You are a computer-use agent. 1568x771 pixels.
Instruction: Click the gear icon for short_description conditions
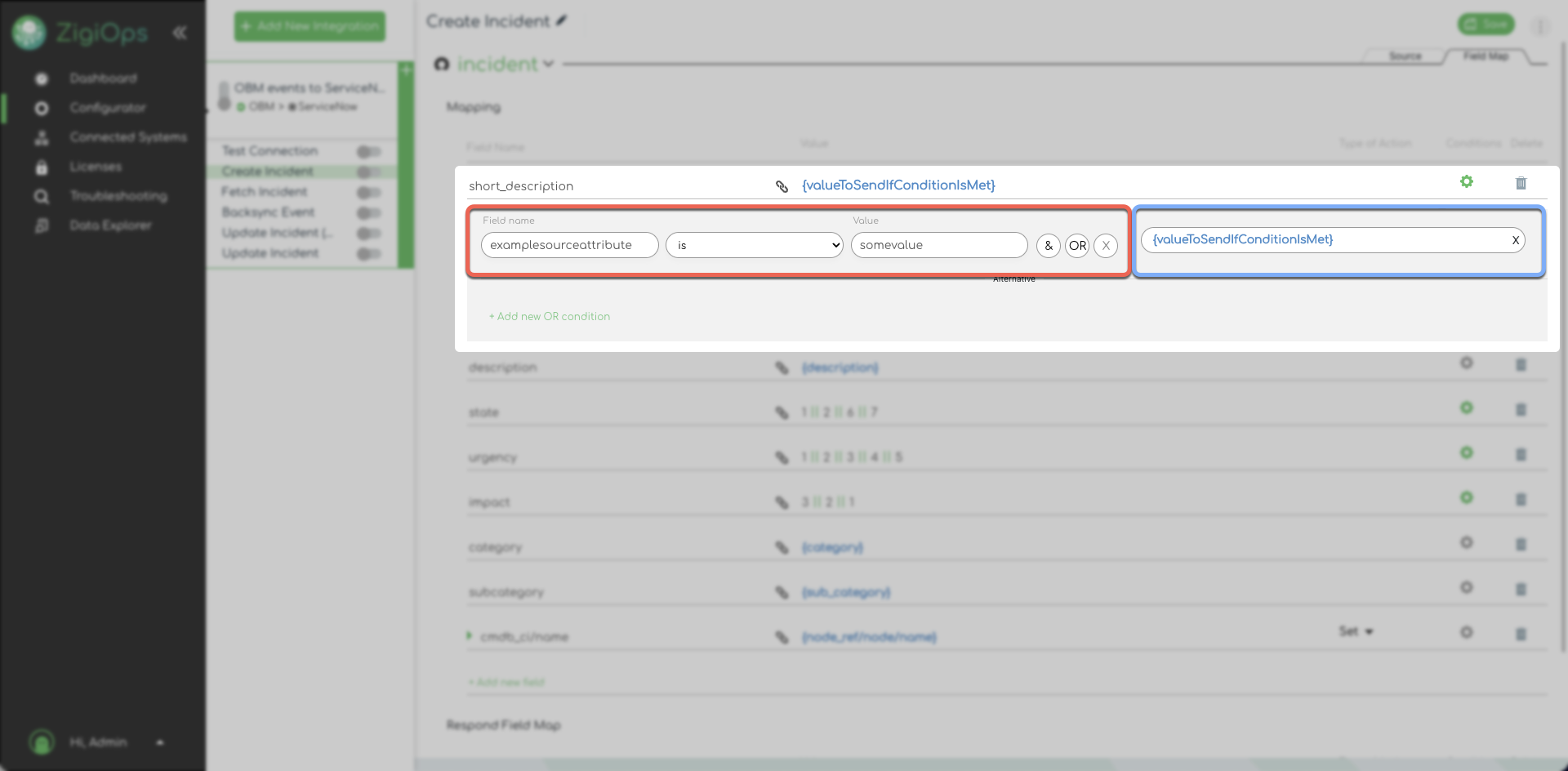coord(1466,182)
